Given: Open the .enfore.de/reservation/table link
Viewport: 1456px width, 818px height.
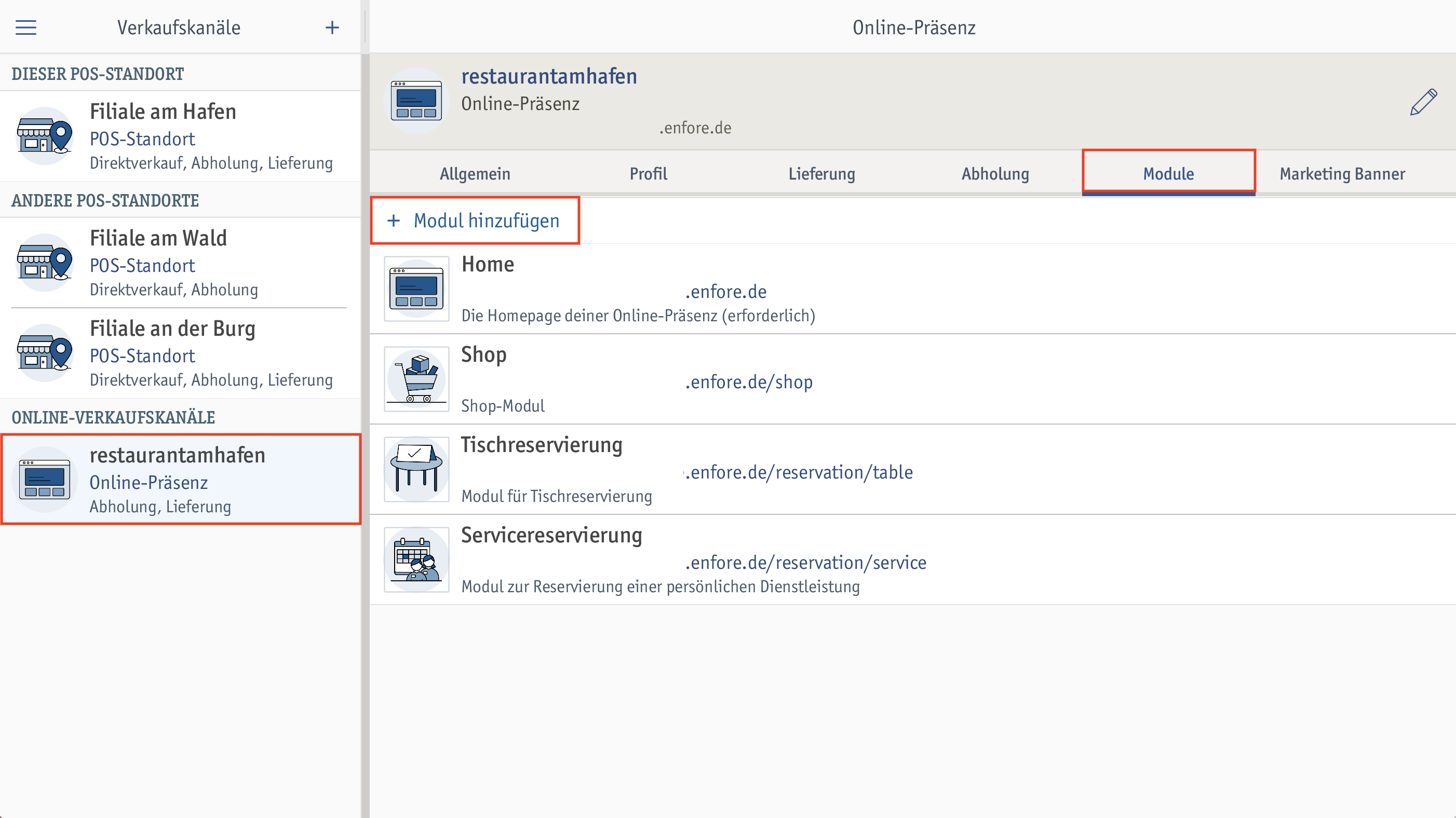Looking at the screenshot, I should pos(799,472).
